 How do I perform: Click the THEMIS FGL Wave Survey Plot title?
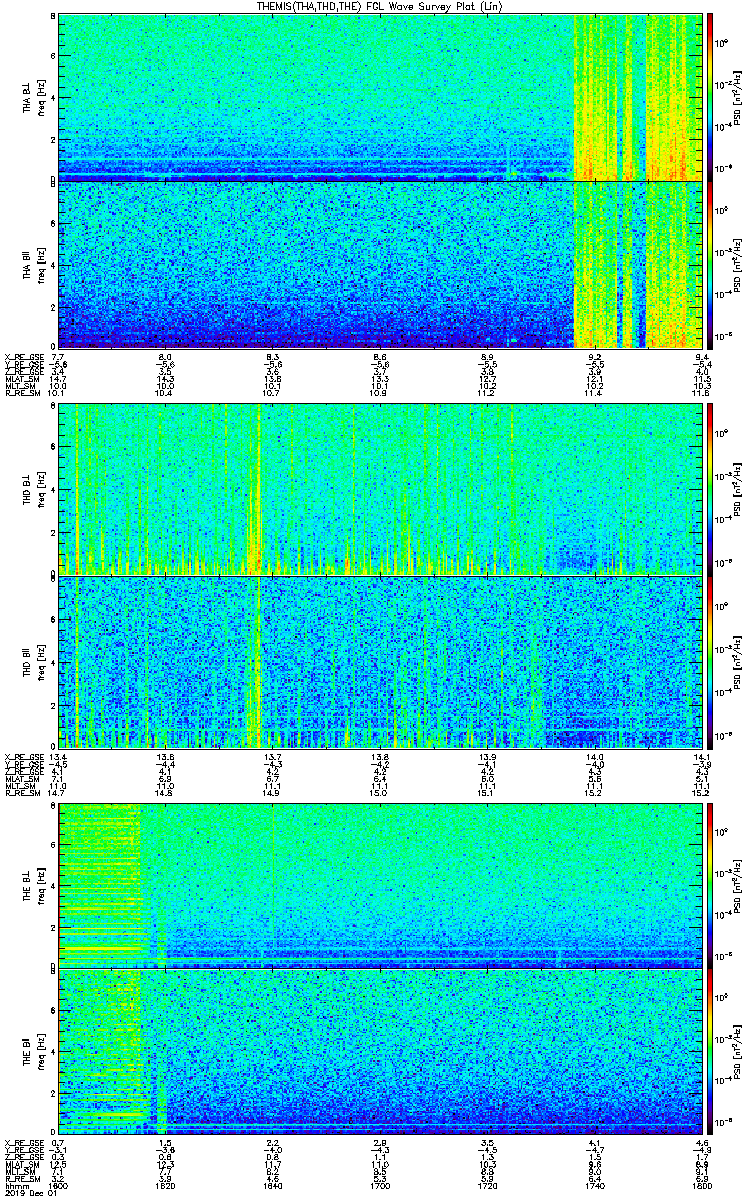click(x=379, y=6)
